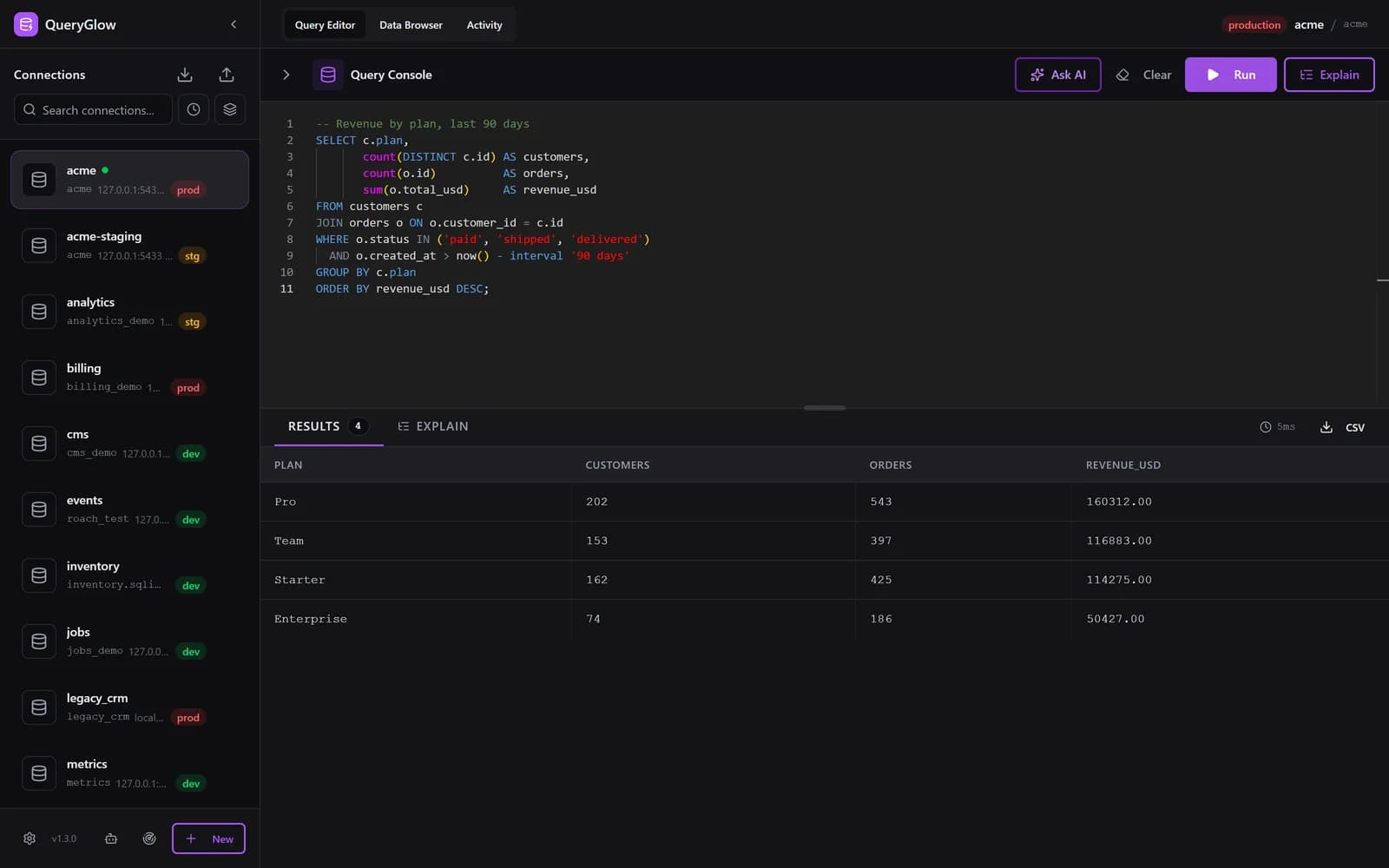Click the export connections upload icon

coord(227,75)
